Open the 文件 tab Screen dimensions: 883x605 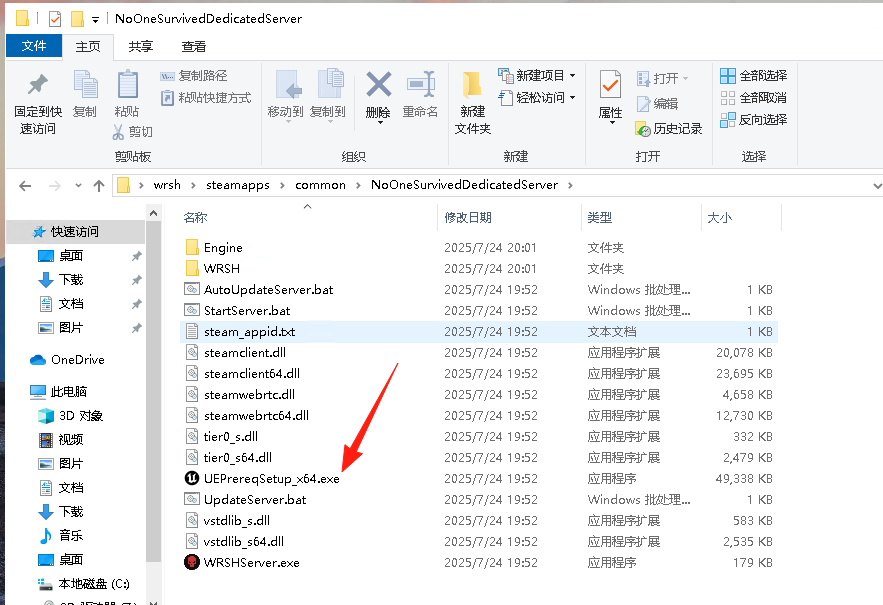34,46
